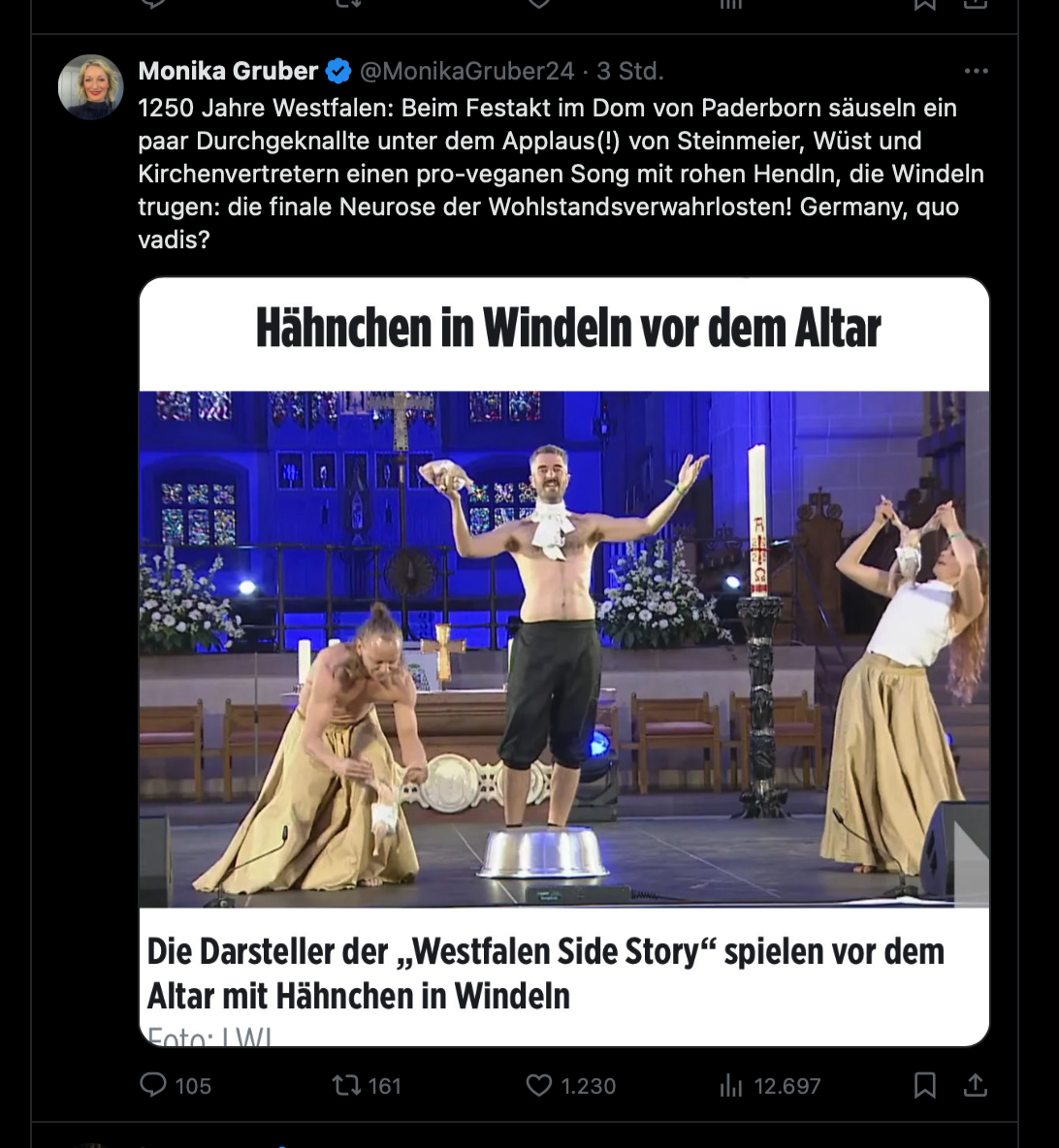Click the tweet text about 1250 Jahre Westfalen
This screenshot has width=1059, height=1148.
pyautogui.click(x=561, y=174)
